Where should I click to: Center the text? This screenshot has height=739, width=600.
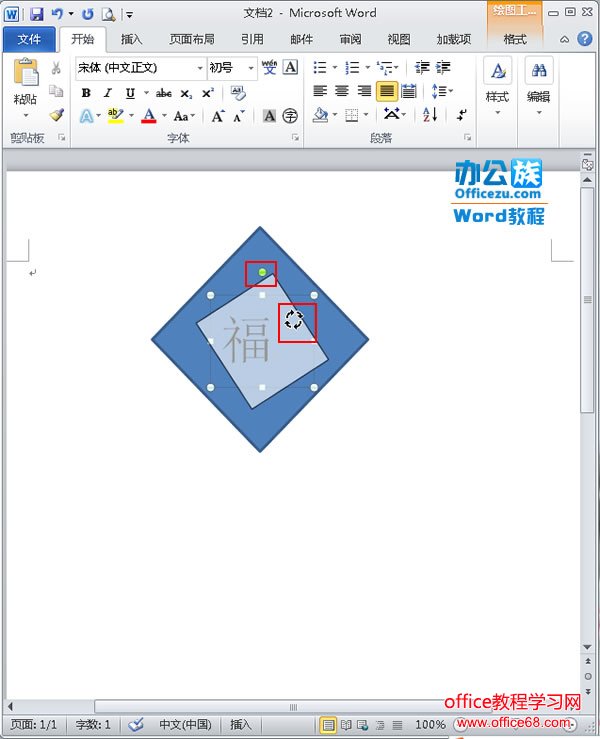click(x=342, y=90)
